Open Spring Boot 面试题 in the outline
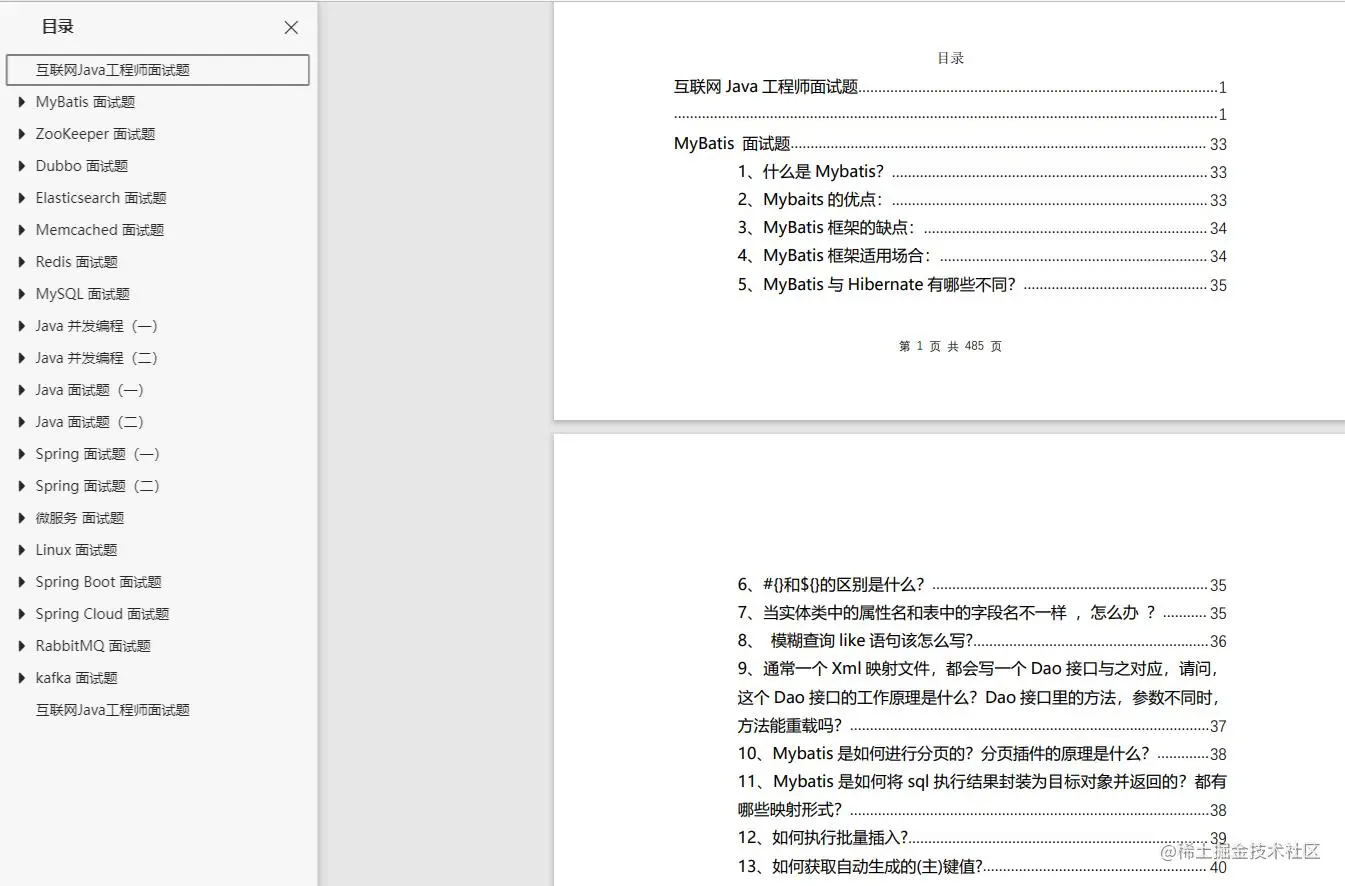Image resolution: width=1345 pixels, height=886 pixels. [x=99, y=582]
